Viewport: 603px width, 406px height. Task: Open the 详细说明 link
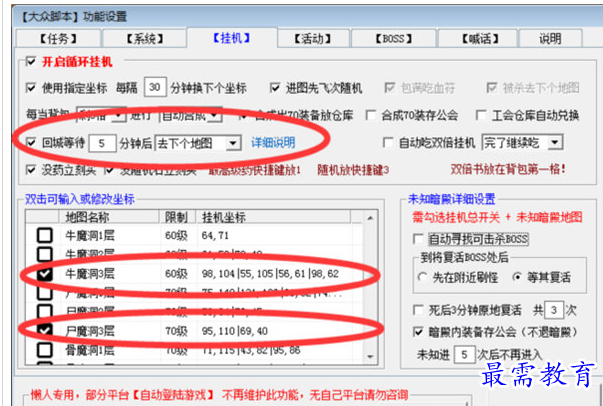coord(273,143)
